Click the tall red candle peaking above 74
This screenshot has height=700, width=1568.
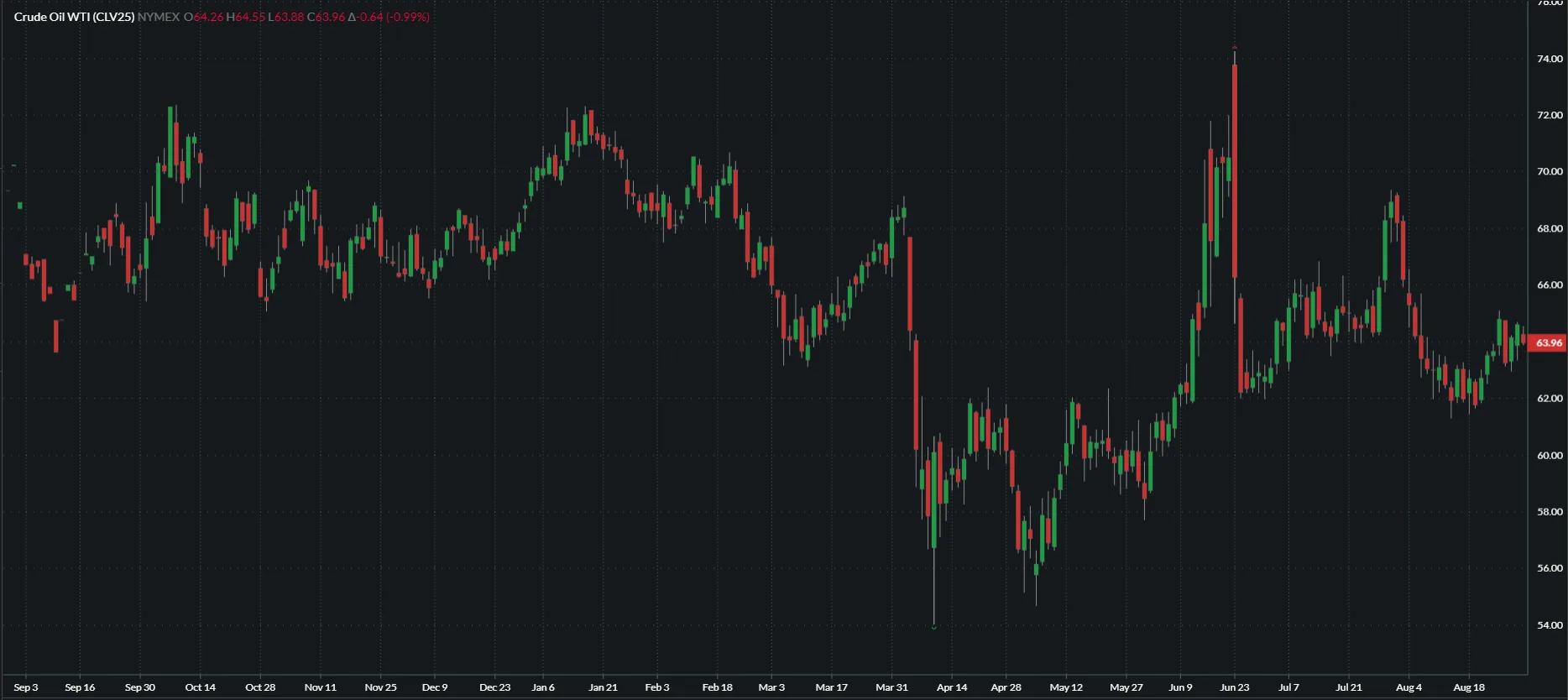point(1235,168)
